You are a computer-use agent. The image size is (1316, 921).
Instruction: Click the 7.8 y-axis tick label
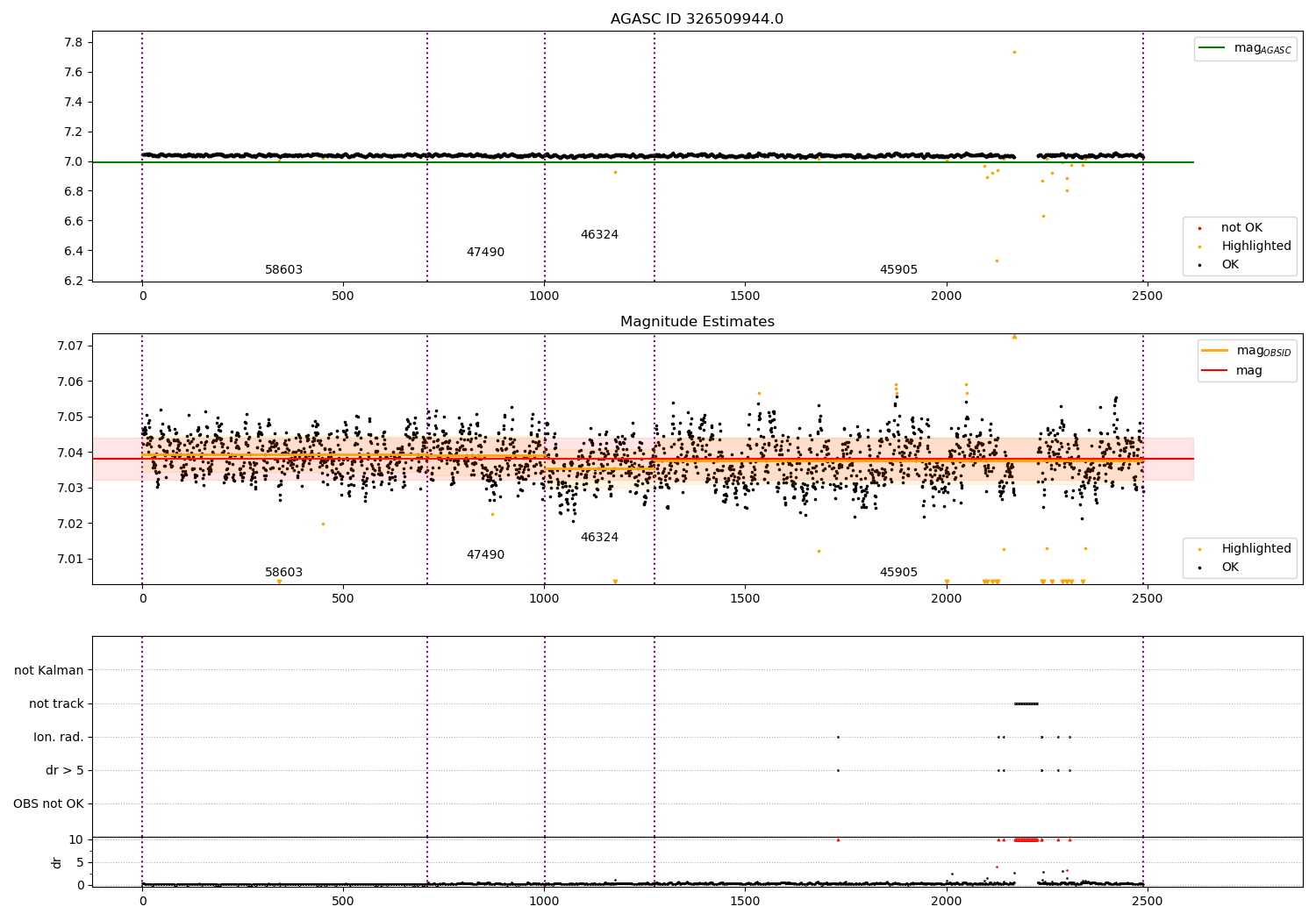click(73, 43)
